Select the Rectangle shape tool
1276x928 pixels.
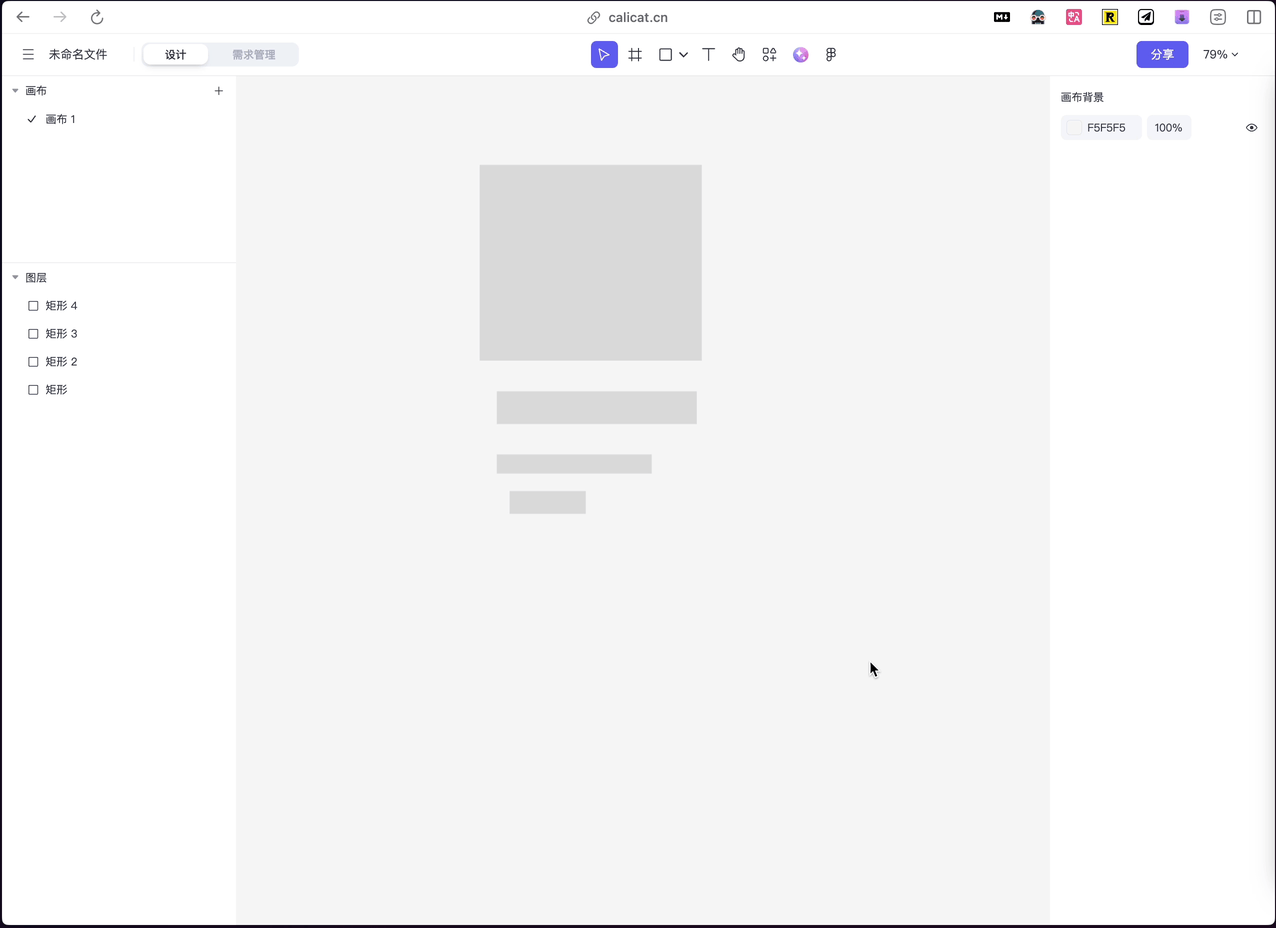coord(666,54)
